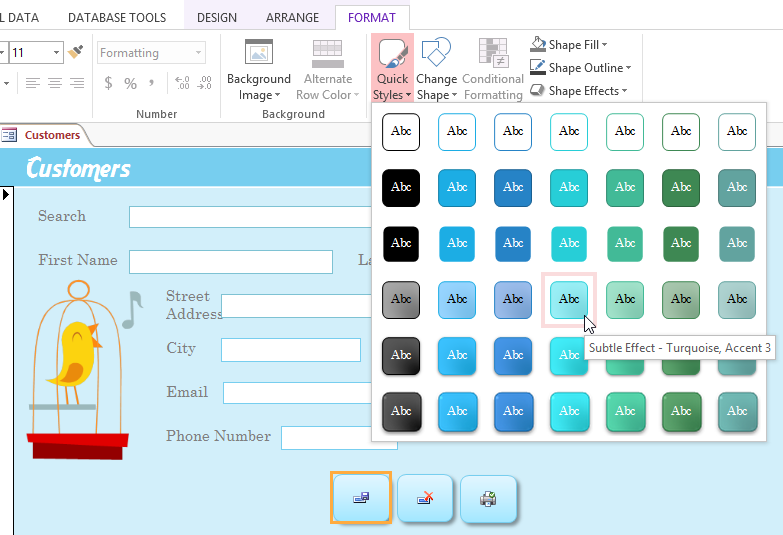Viewport: 783px width, 535px height.
Task: Click the City text box
Action: 291,350
